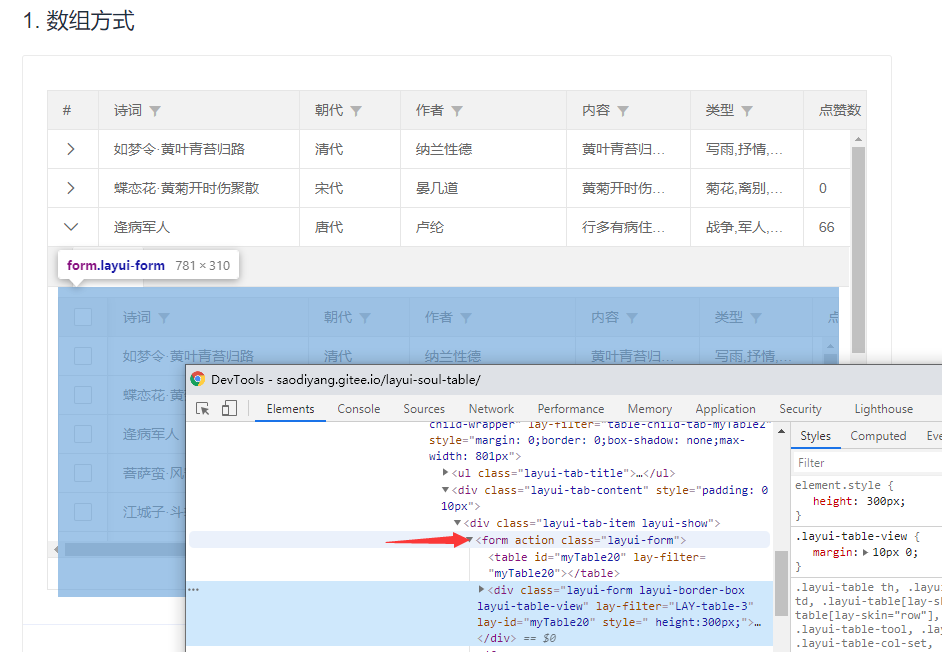Image resolution: width=942 pixels, height=652 pixels.
Task: Click the Chrome logo in DevTools title bar
Action: (x=197, y=379)
